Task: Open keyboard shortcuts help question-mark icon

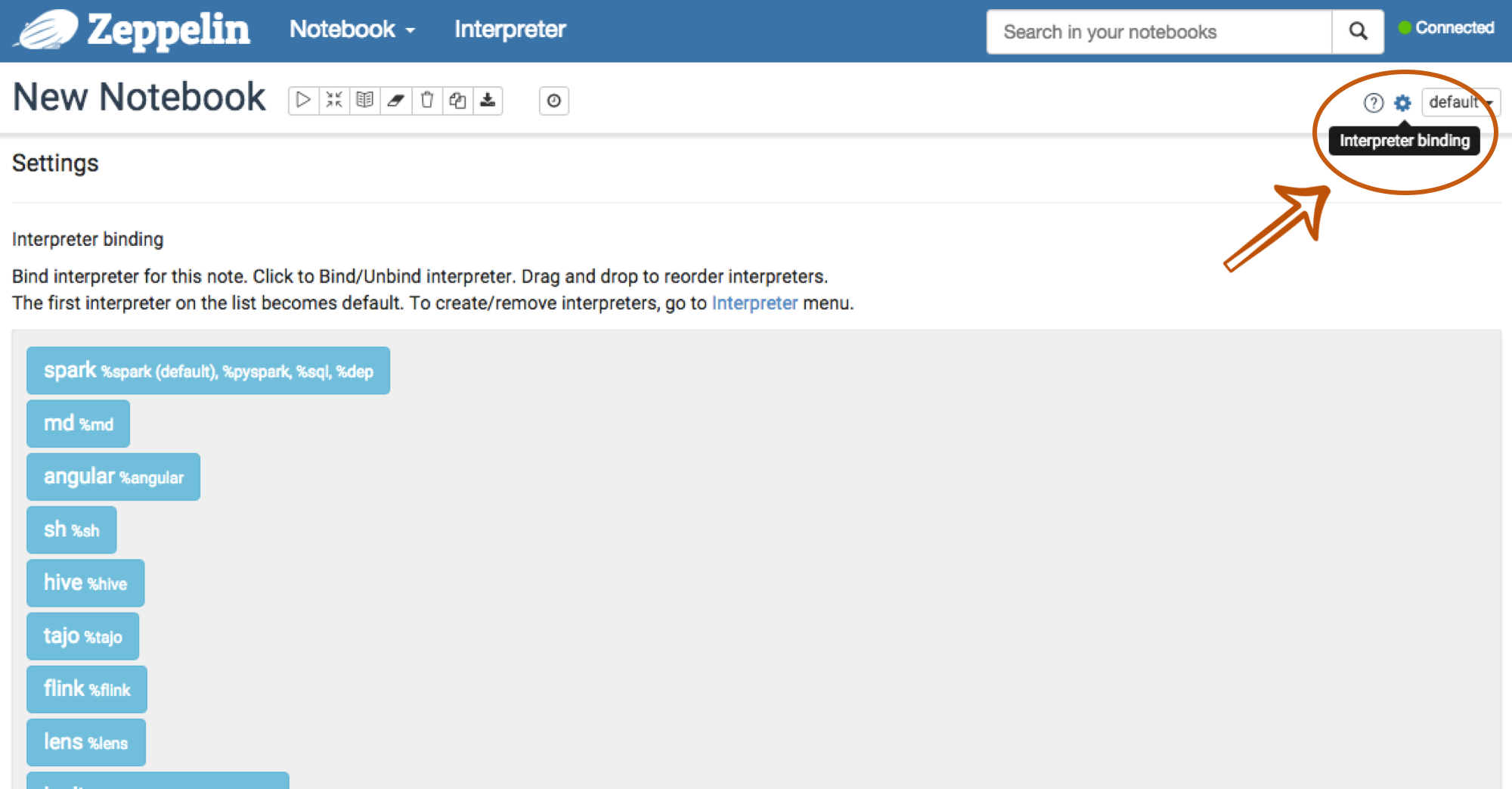Action: (1374, 103)
